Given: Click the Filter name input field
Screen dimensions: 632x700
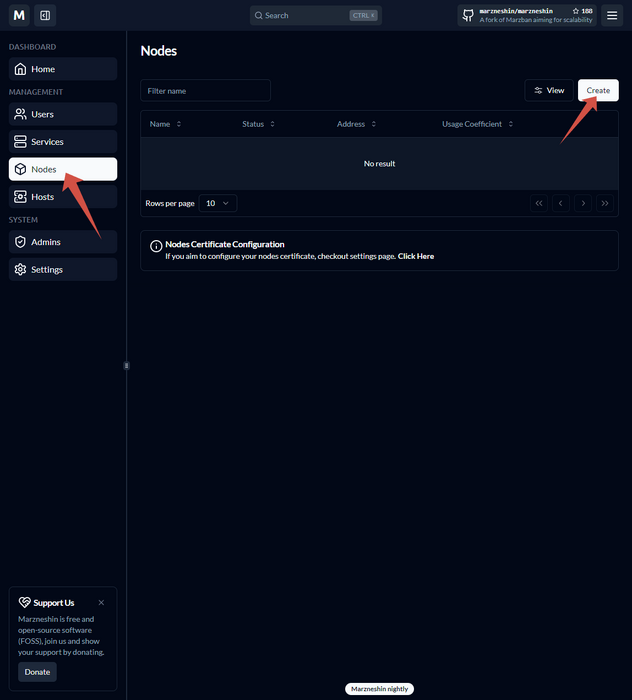Looking at the screenshot, I should tap(205, 91).
